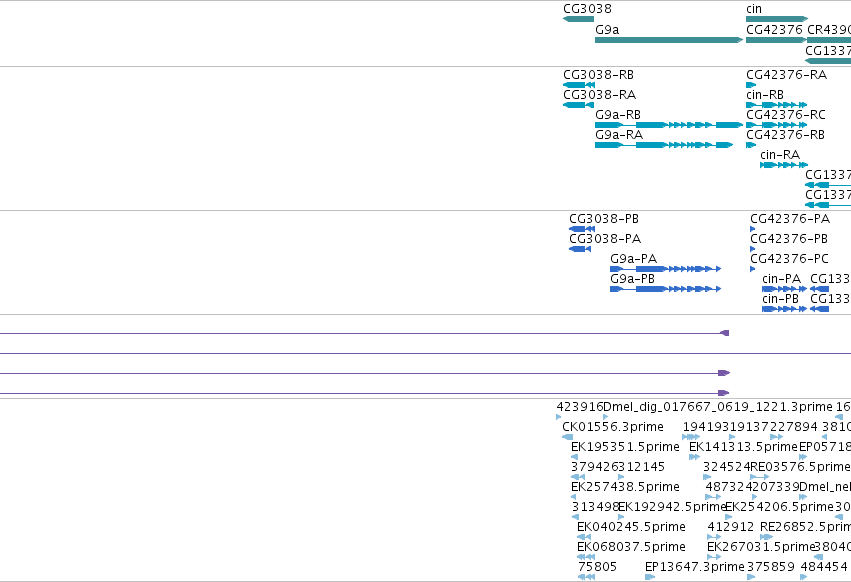Select the cin-RA transcript glyph
The width and height of the screenshot is (851, 582).
click(x=784, y=165)
